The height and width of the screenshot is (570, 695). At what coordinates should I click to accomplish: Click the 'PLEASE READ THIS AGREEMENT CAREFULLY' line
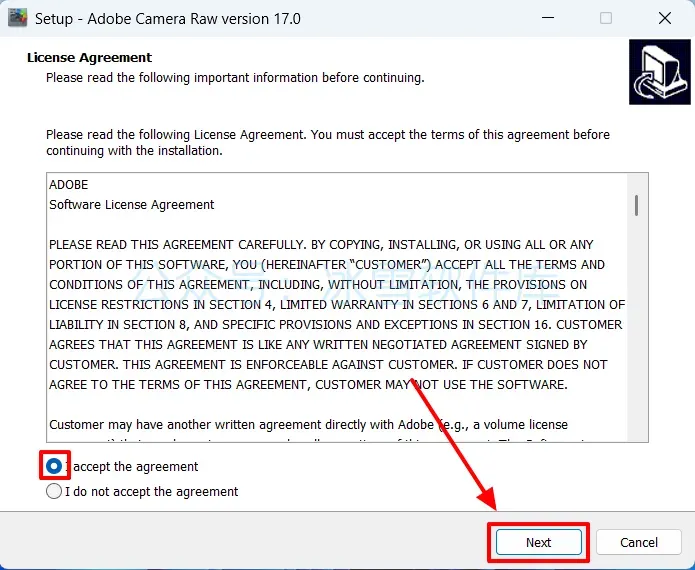coord(321,245)
